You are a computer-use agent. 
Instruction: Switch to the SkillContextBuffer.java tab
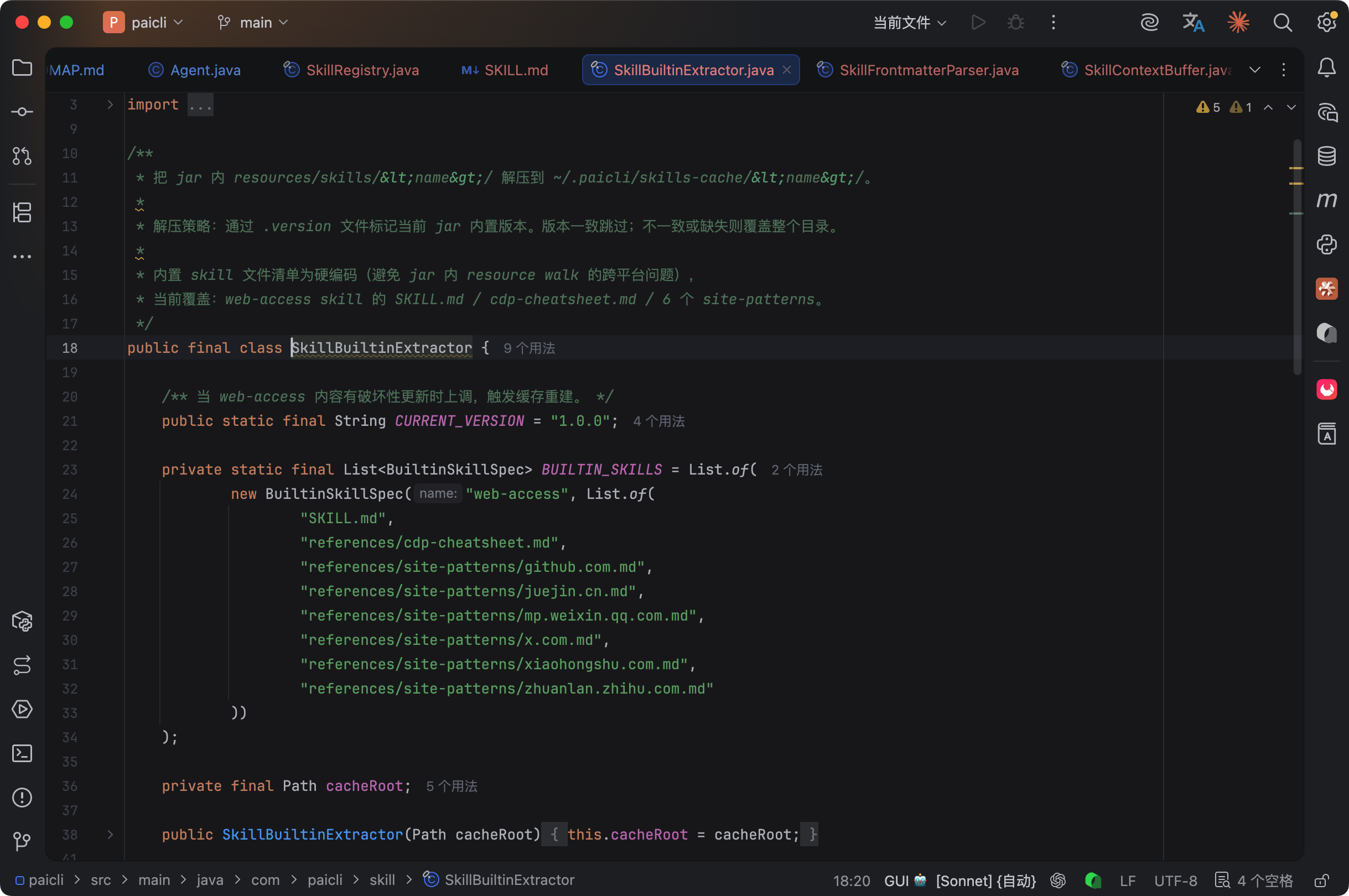point(1148,70)
